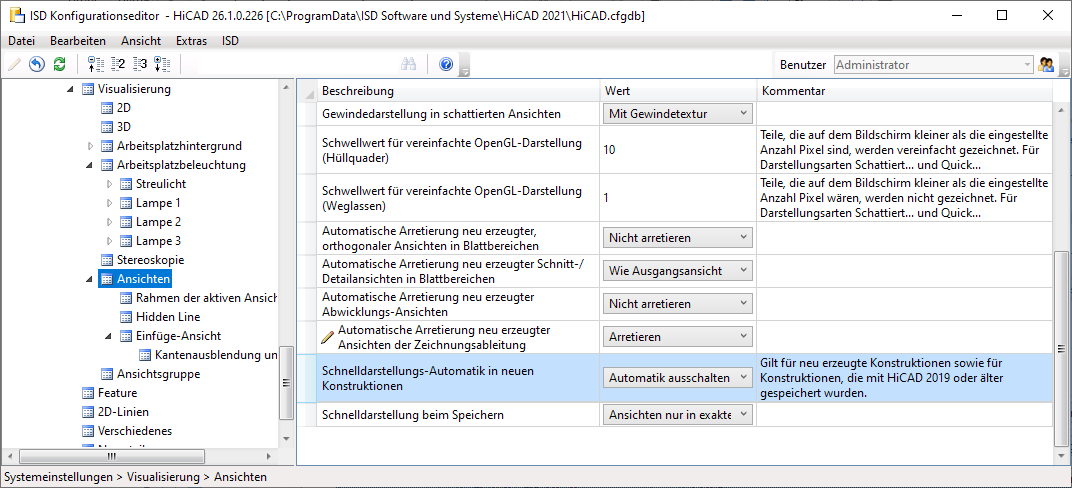Viewport: 1072px width, 488px height.
Task: Collapse all tree levels icon
Action: [96, 64]
